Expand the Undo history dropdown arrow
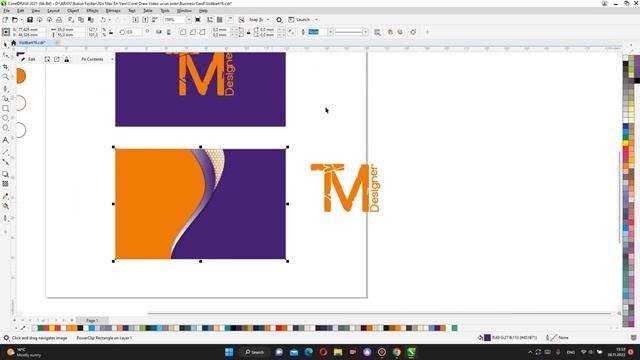640x360 pixels. pos(109,20)
